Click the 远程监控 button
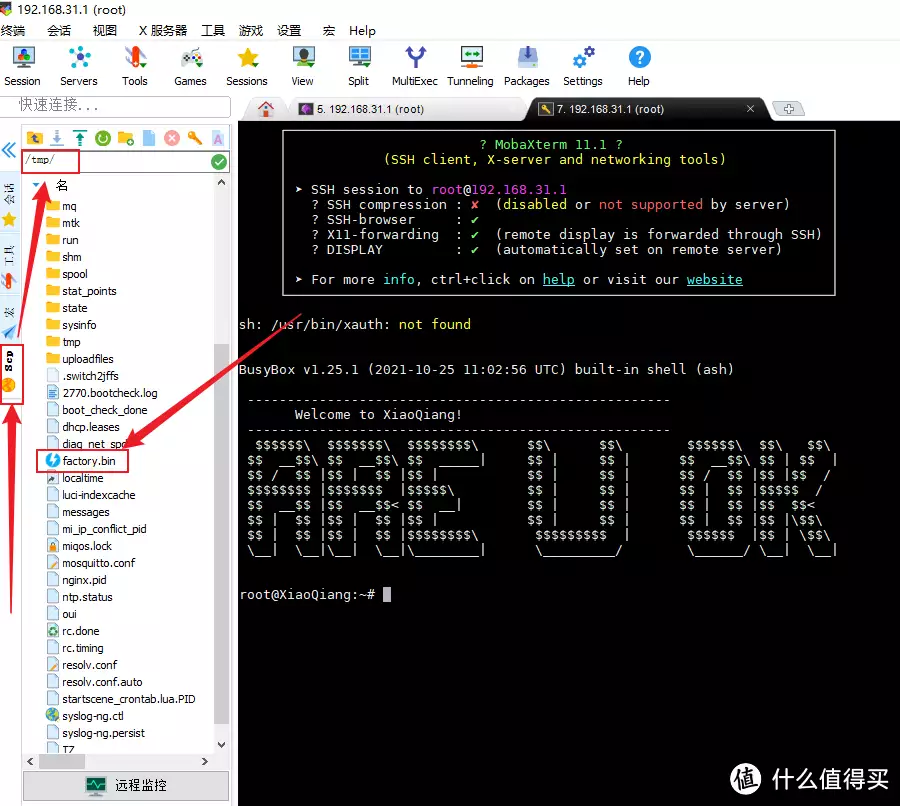The width and height of the screenshot is (900, 806). (126, 785)
